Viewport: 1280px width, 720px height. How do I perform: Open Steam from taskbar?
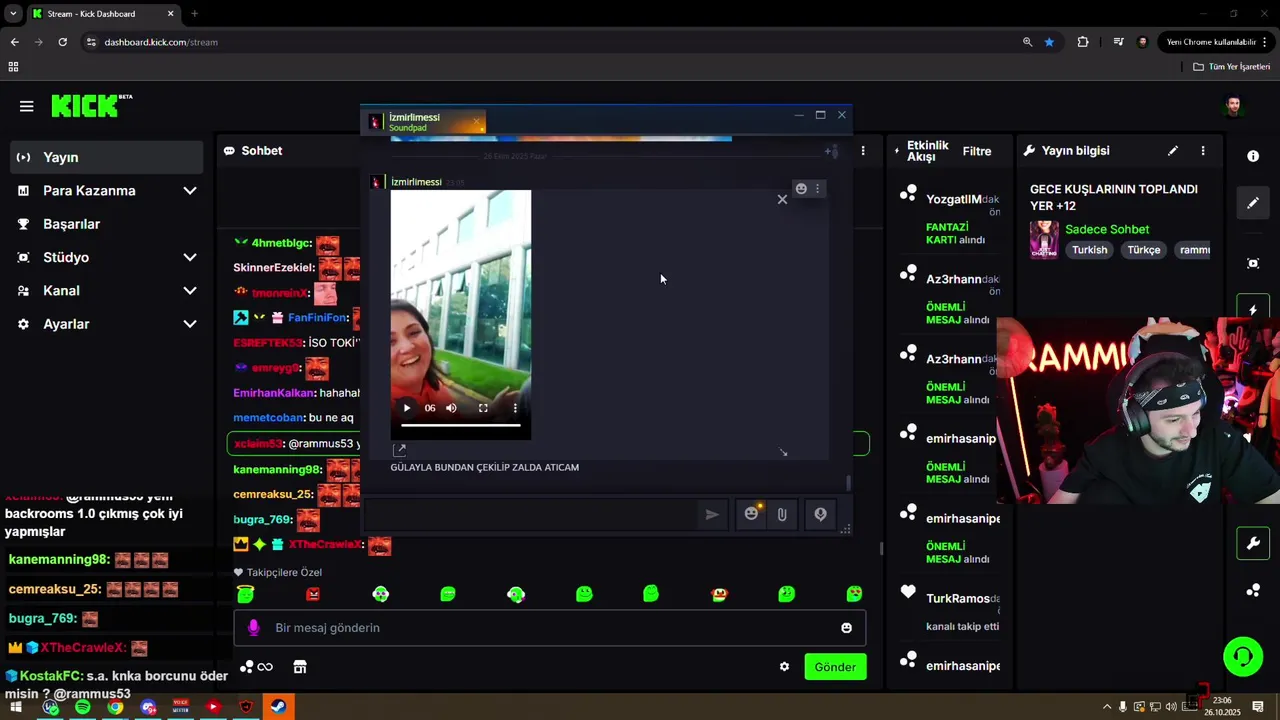pos(278,707)
